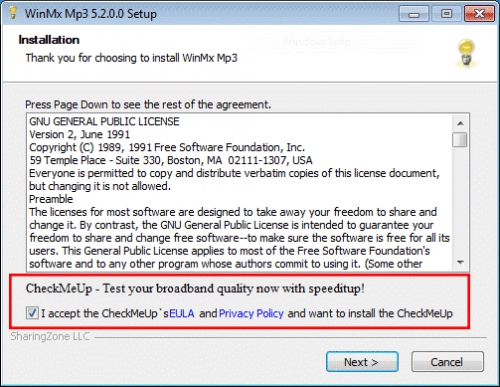The width and height of the screenshot is (500, 387).
Task: Click the 'CheckMeUp - Test your broadband quality' headline
Action: pos(195,288)
